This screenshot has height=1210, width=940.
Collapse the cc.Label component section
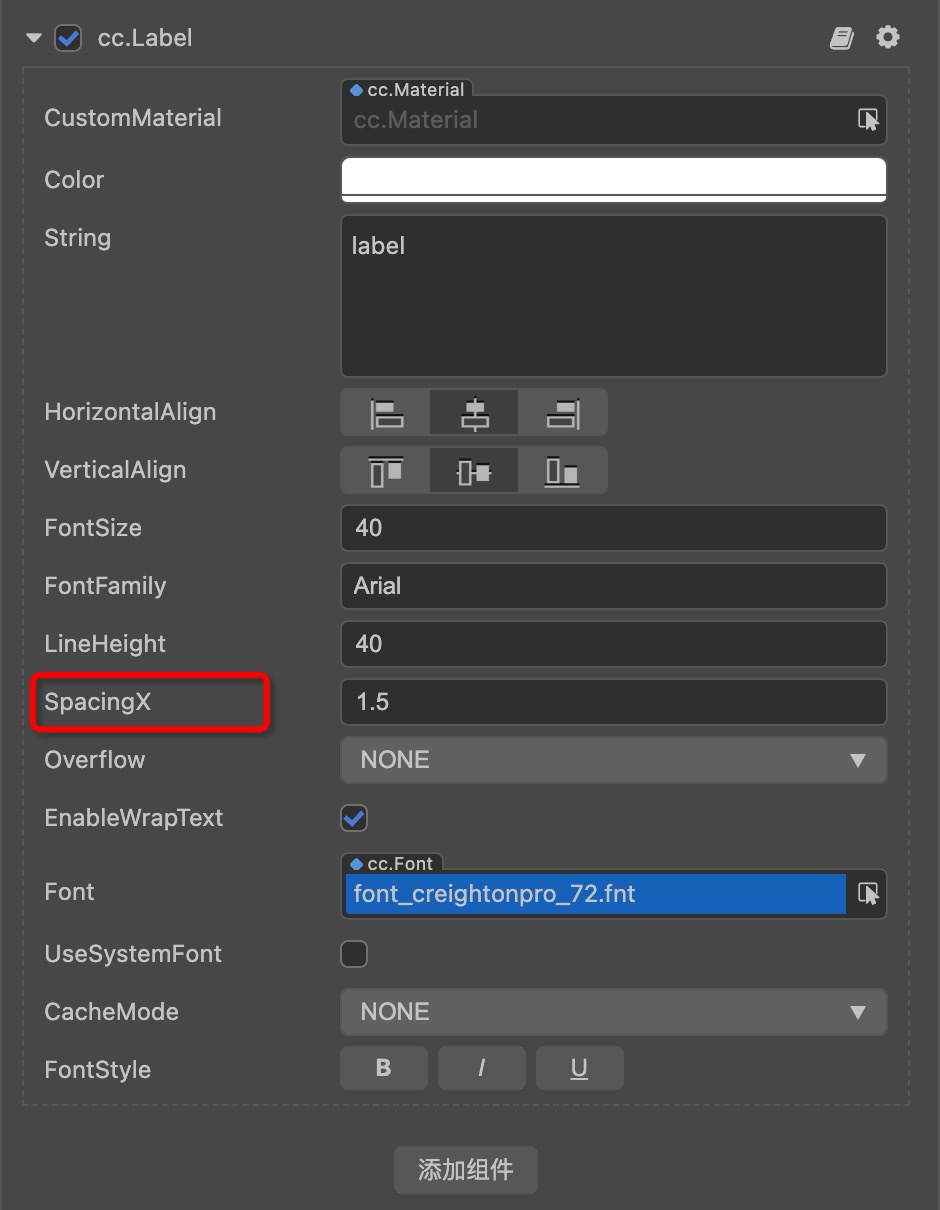34,39
